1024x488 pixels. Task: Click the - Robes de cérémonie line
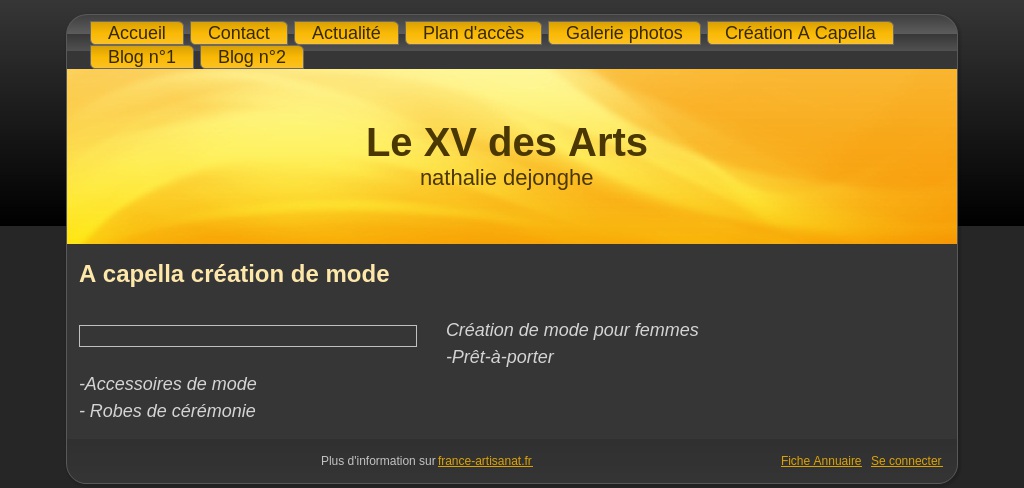tap(167, 411)
